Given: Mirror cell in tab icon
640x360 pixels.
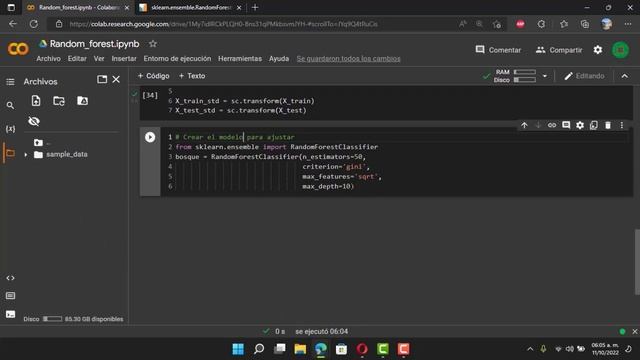Looking at the screenshot, I should [594, 125].
